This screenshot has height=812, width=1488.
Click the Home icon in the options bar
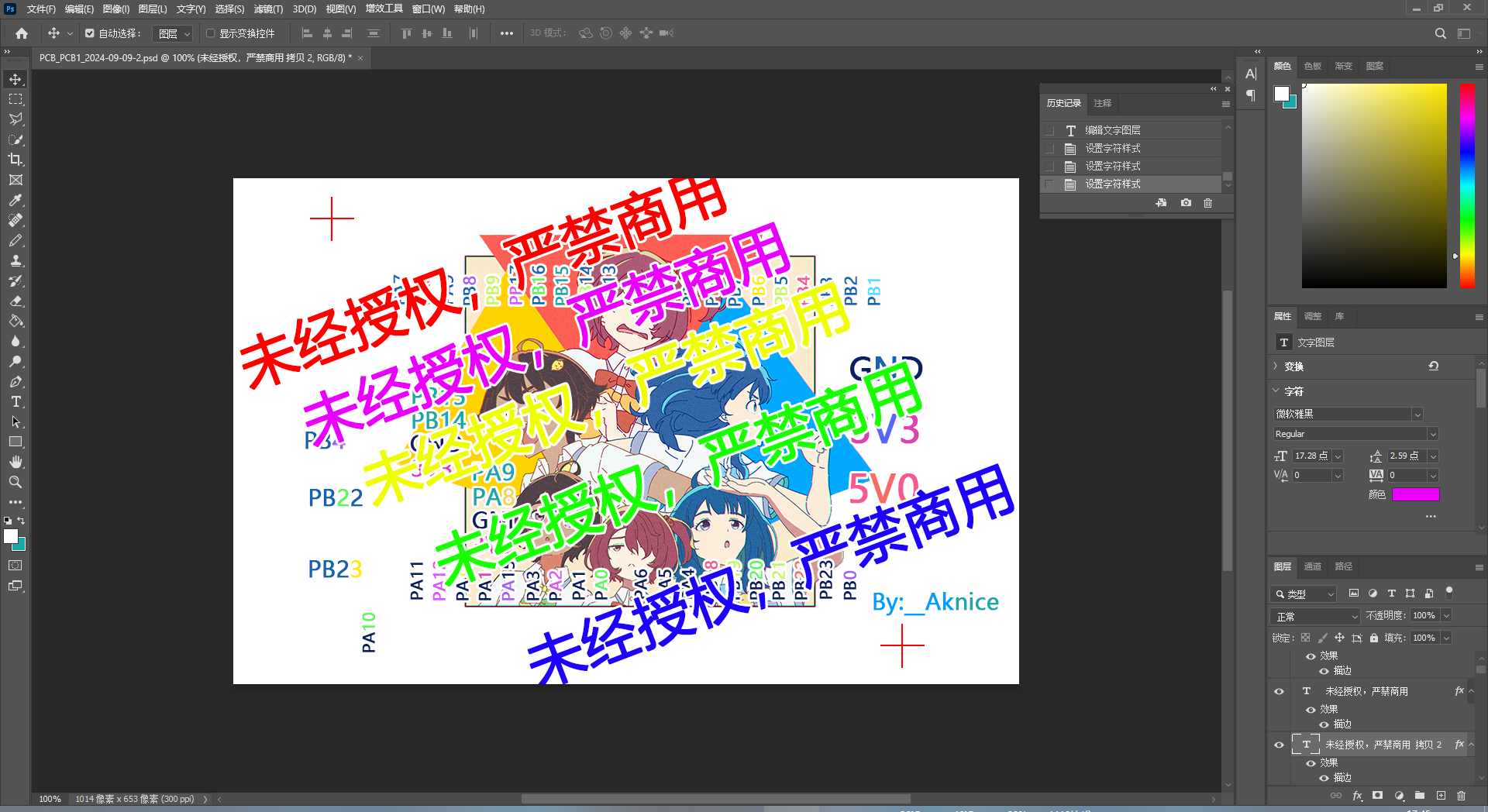click(x=22, y=33)
